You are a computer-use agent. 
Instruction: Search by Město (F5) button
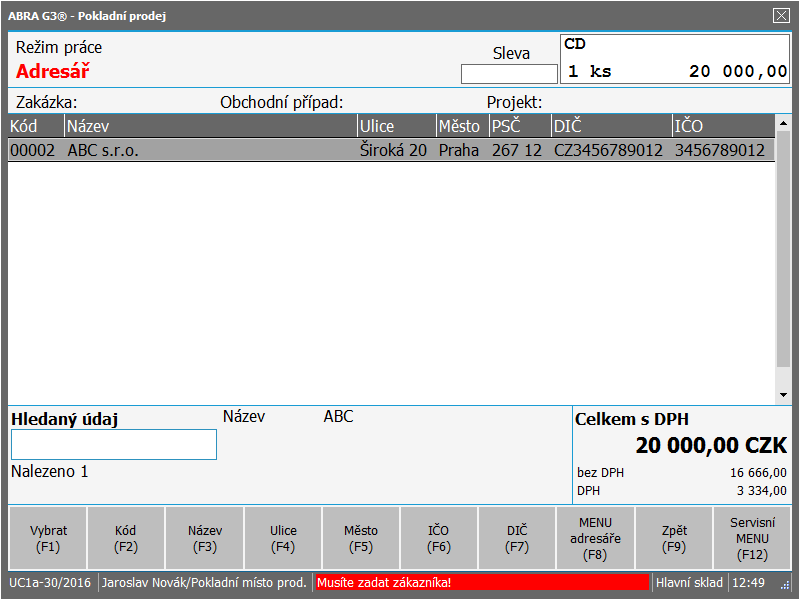361,539
